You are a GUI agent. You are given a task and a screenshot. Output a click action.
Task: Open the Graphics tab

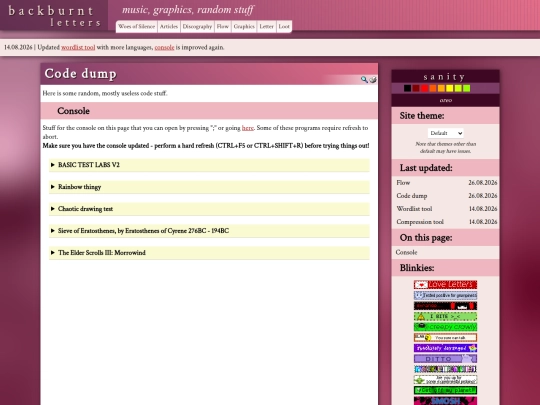pos(244,27)
